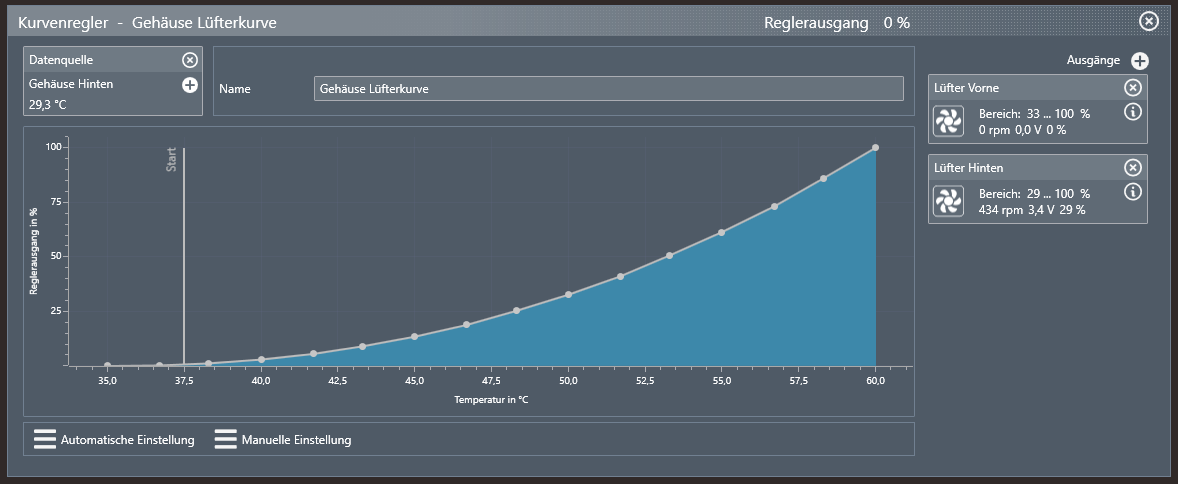Click the Lüfter Hinten fan icon
The image size is (1178, 484).
coord(948,201)
